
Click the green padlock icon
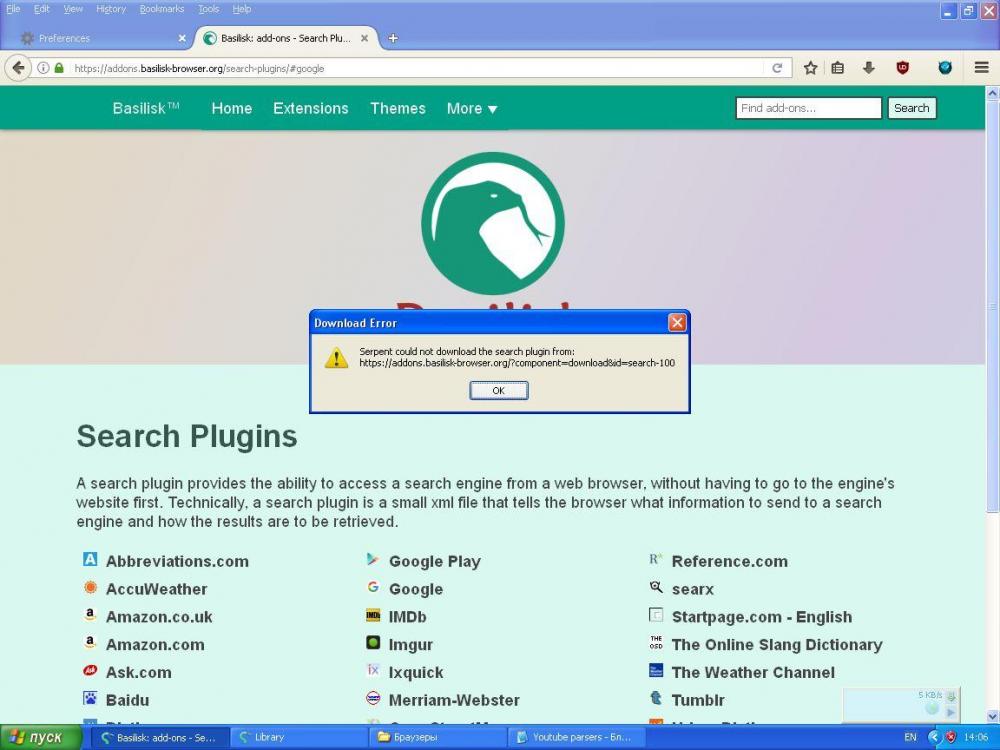tap(59, 68)
